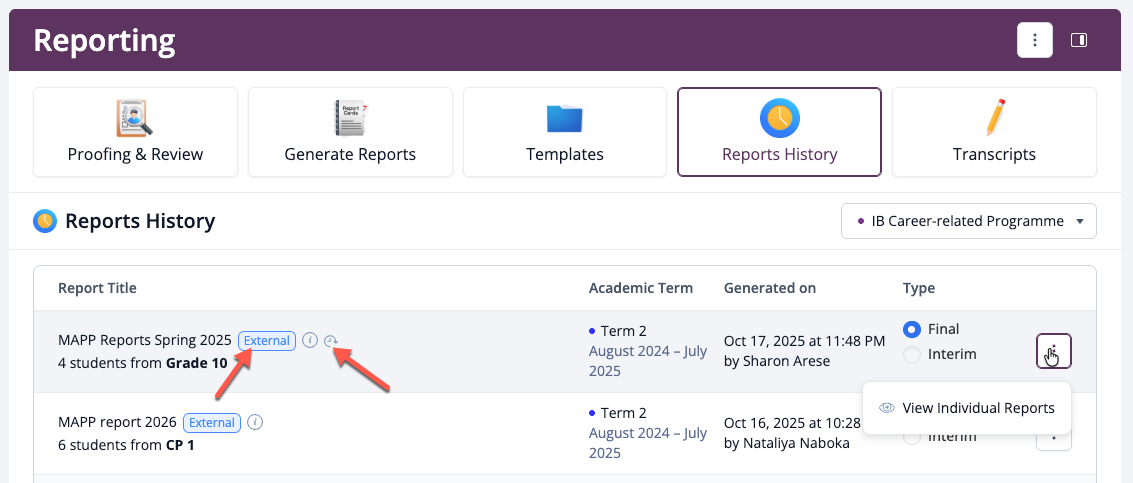This screenshot has height=483, width=1133.
Task: Switch to the Generate Reports tab
Action: 350,132
